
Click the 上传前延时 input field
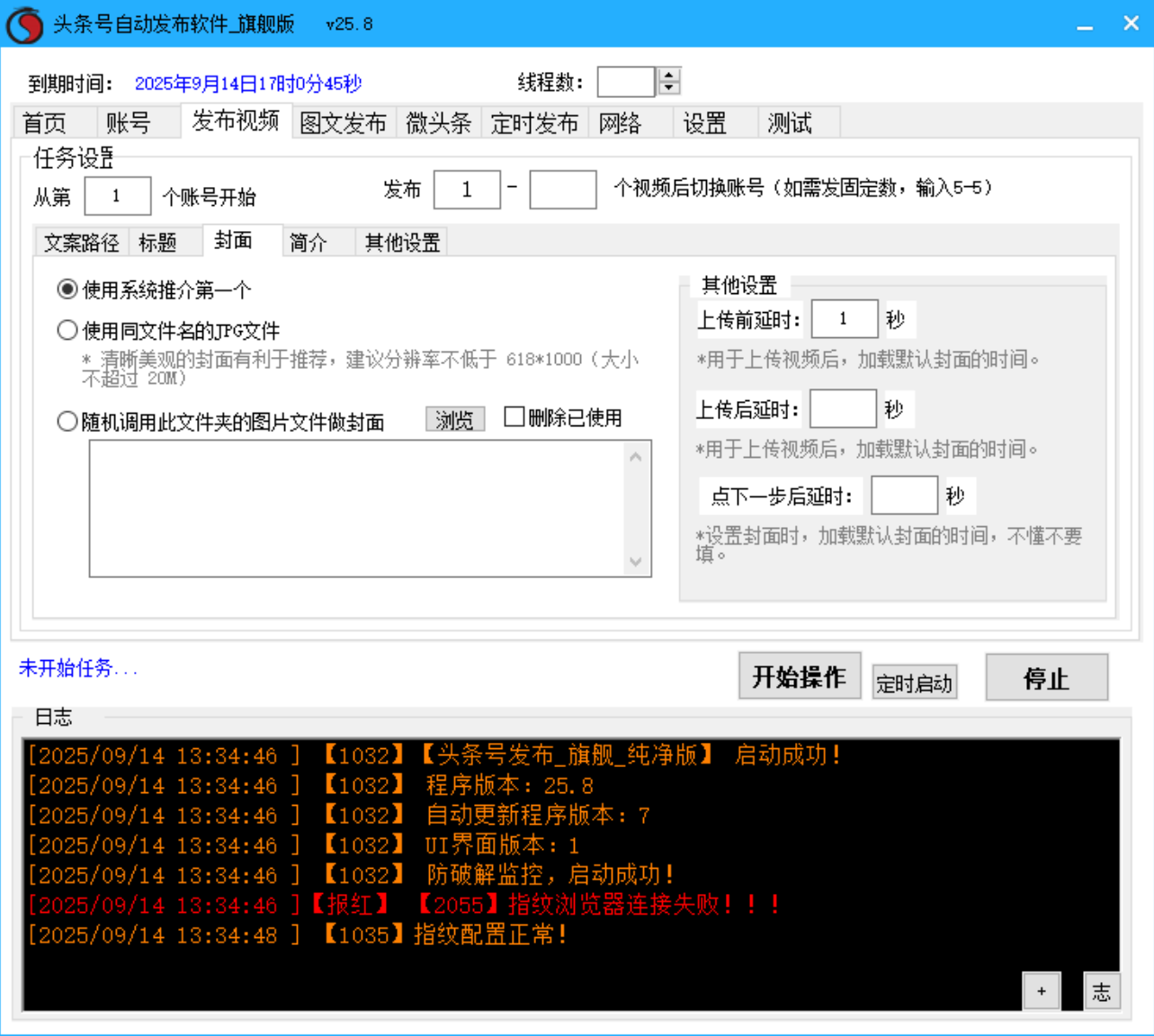844,318
